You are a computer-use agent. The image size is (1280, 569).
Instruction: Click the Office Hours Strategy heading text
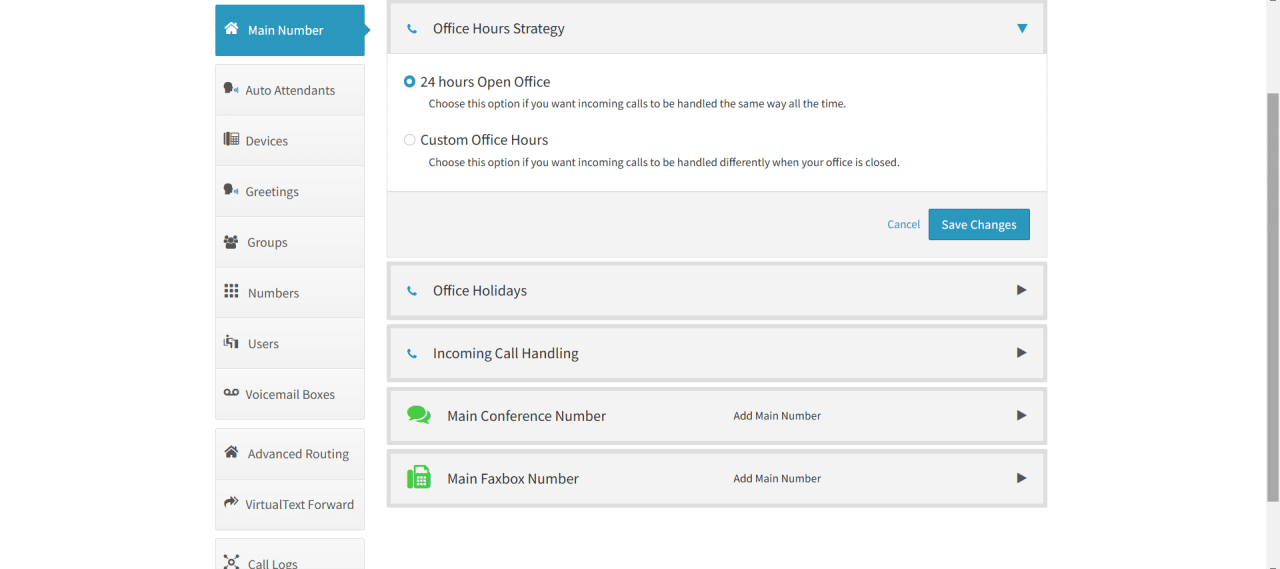498,29
